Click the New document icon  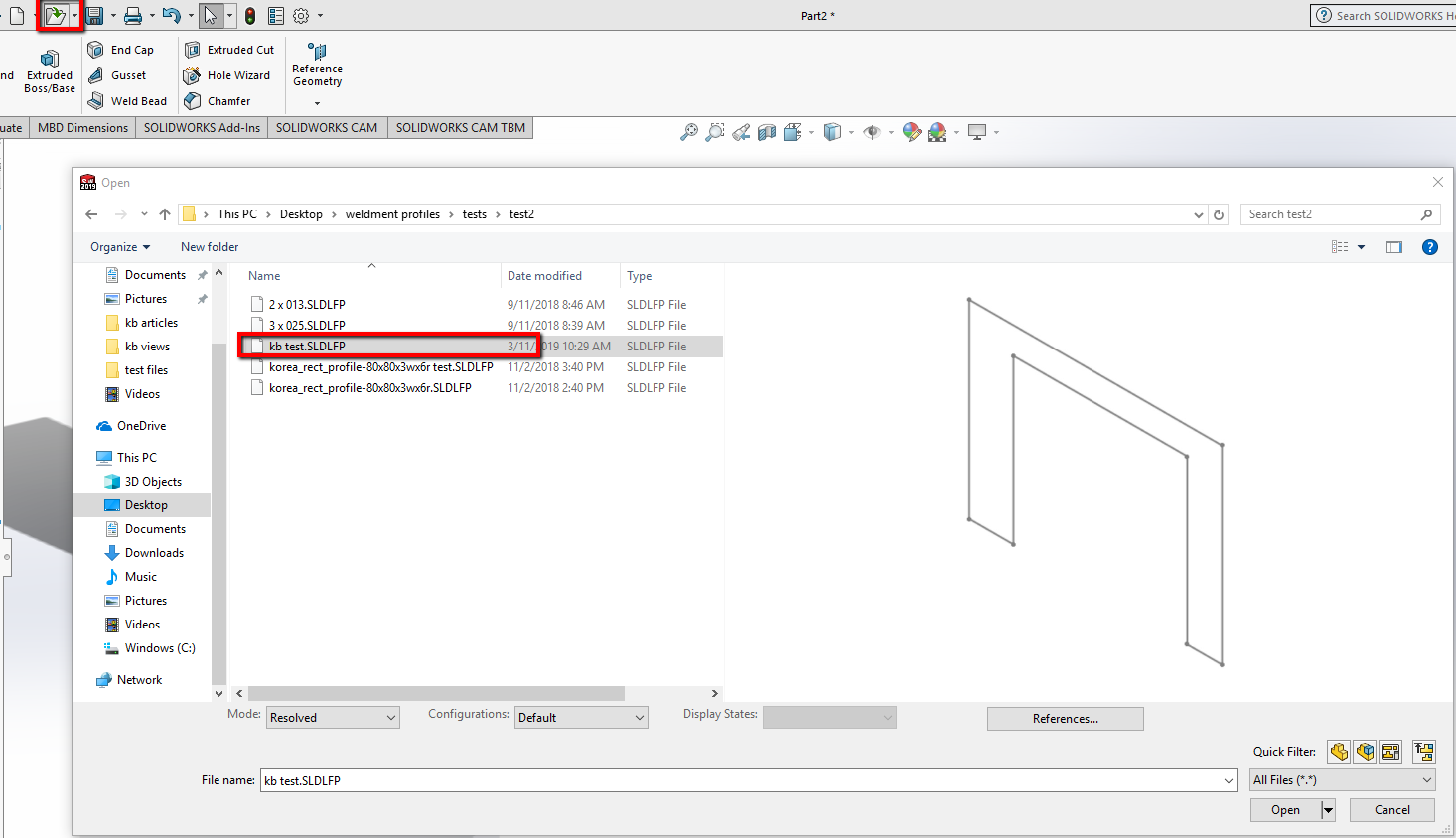pos(17,16)
